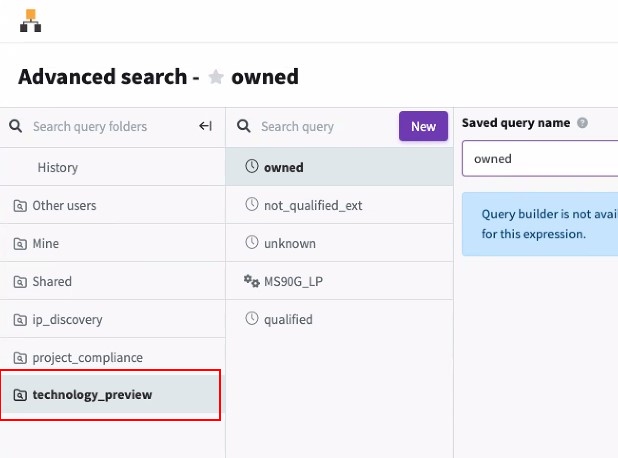Image resolution: width=618 pixels, height=458 pixels.
Task: Click the clock icon beside not_qualified_ext
Action: pos(252,205)
